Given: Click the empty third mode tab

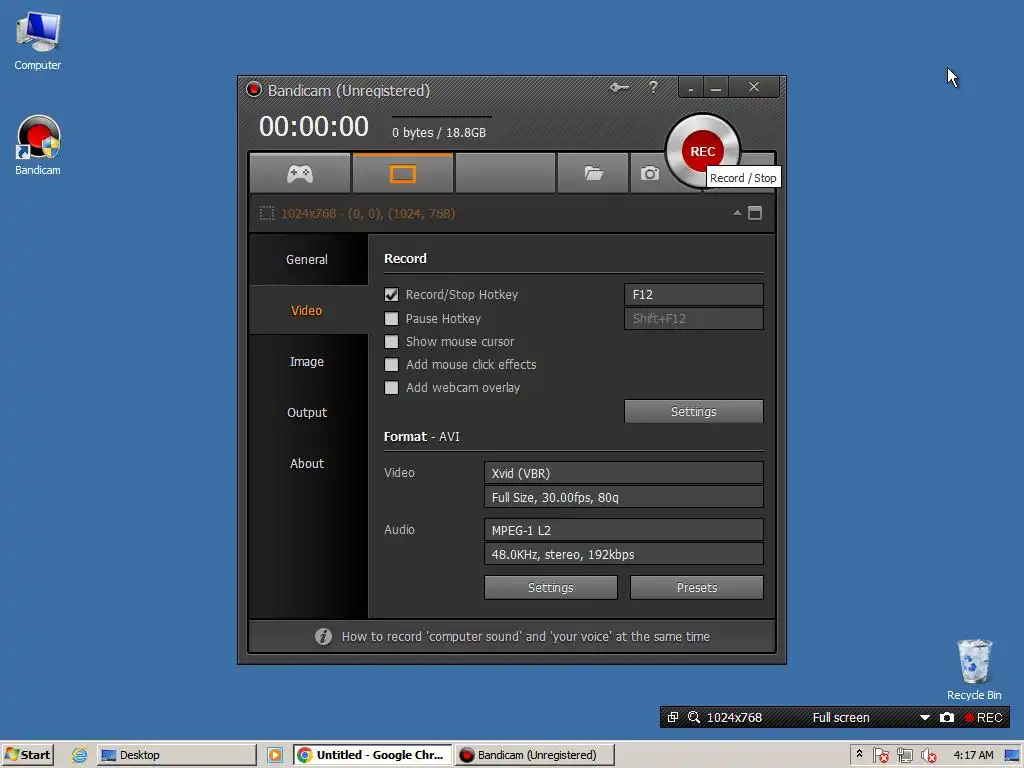Looking at the screenshot, I should pos(505,174).
